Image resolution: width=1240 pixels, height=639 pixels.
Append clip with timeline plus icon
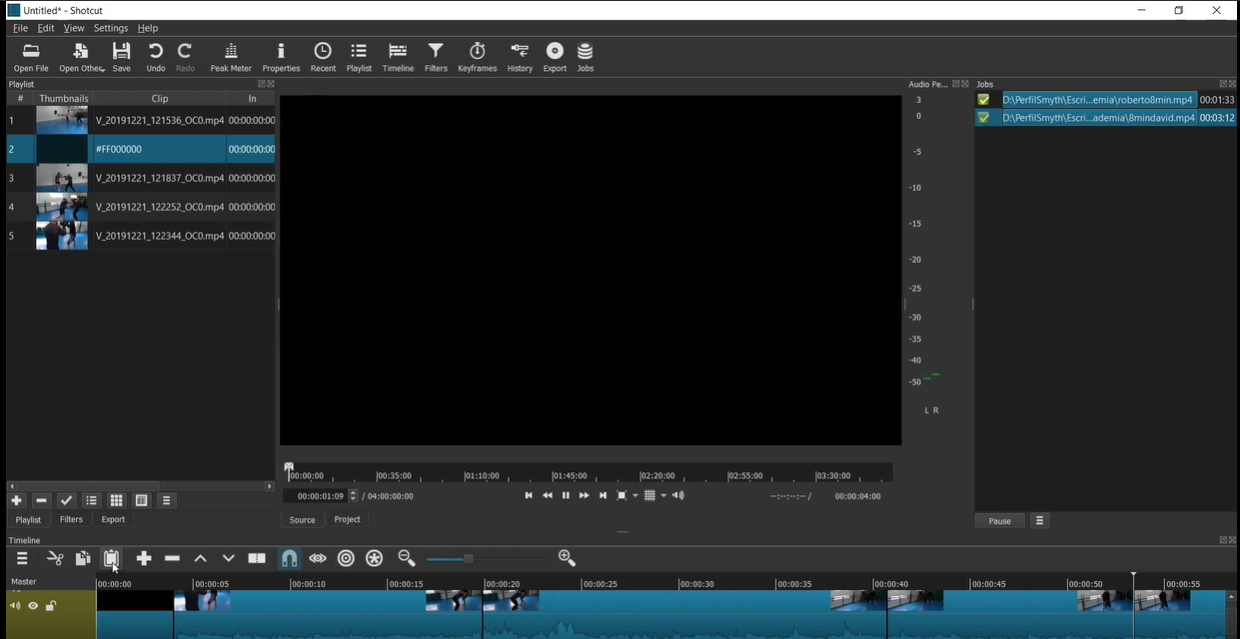click(x=144, y=558)
